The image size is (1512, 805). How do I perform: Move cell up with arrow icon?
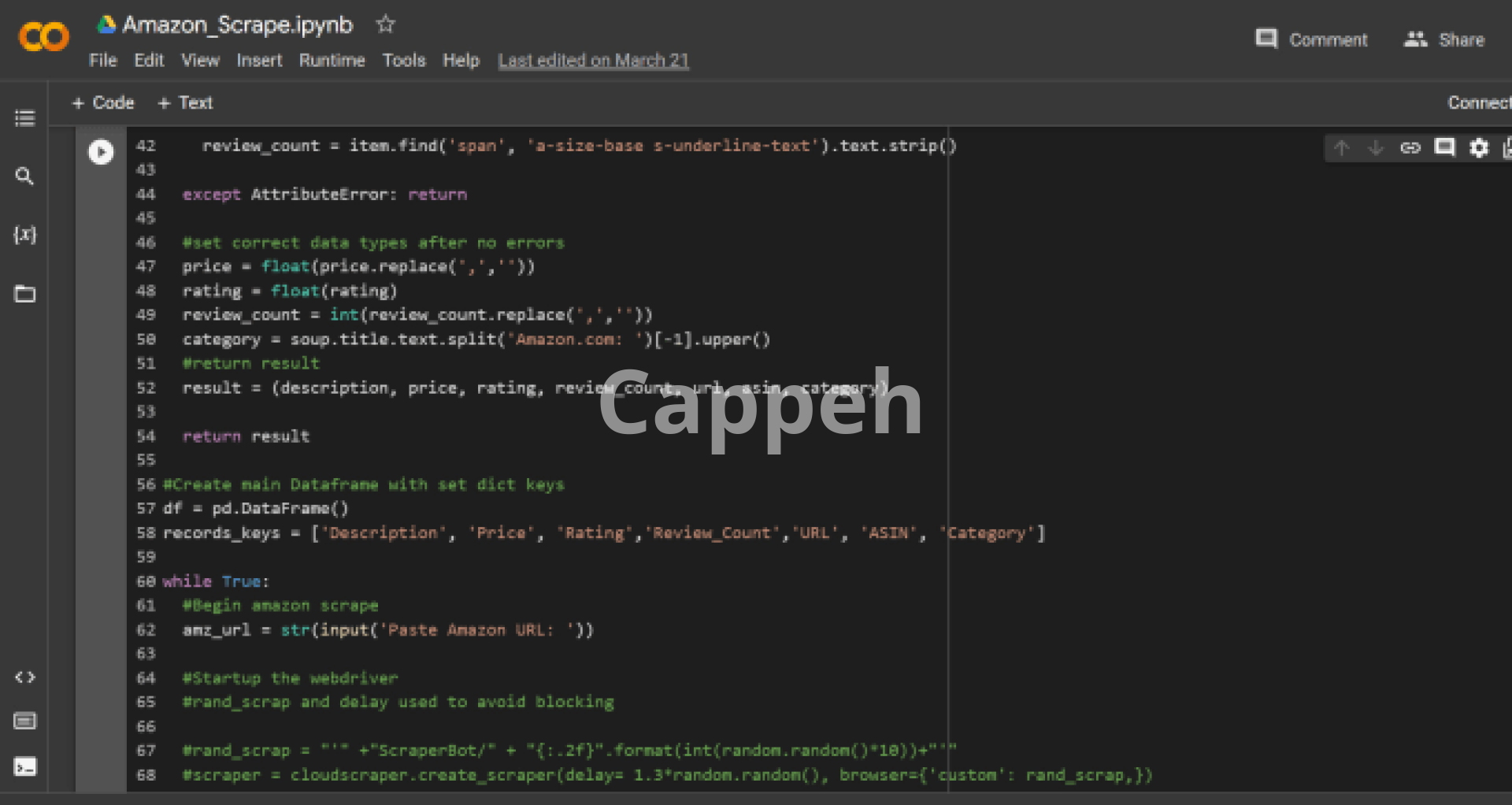[x=1342, y=148]
